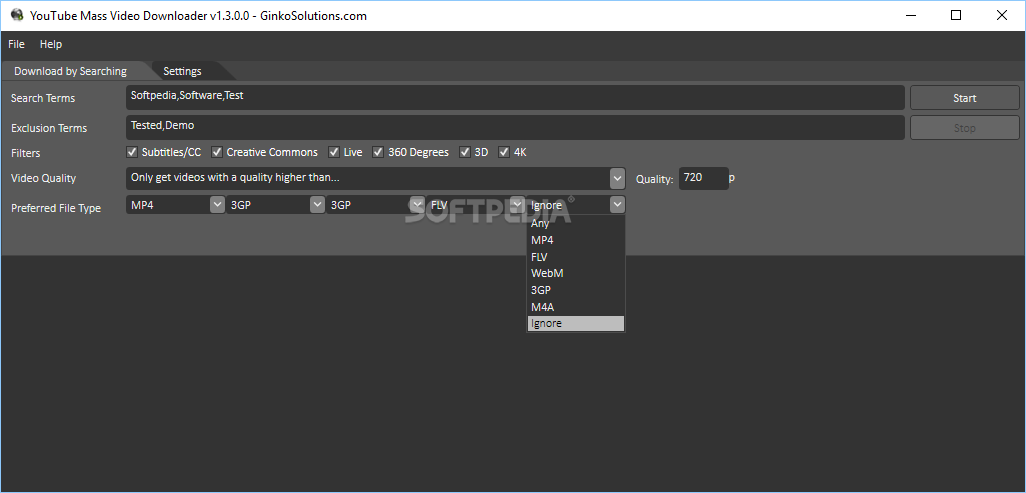Select MP4 from the open dropdown list
Screen dimensions: 1026x493
pyautogui.click(x=576, y=240)
